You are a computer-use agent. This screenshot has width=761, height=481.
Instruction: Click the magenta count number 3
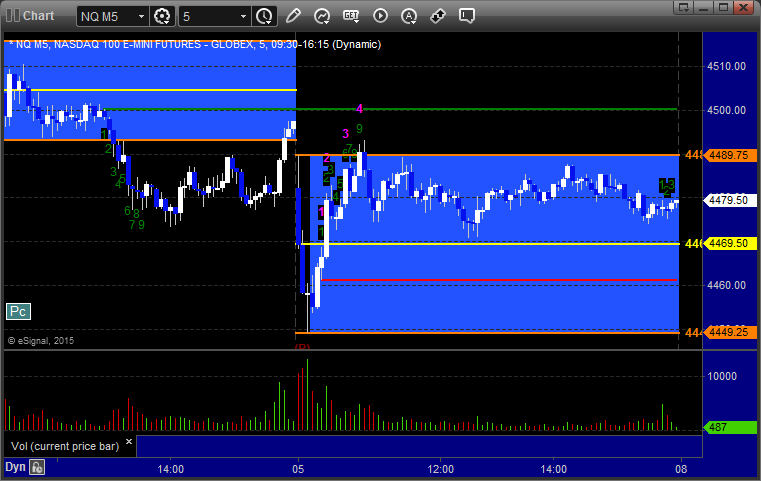point(346,133)
